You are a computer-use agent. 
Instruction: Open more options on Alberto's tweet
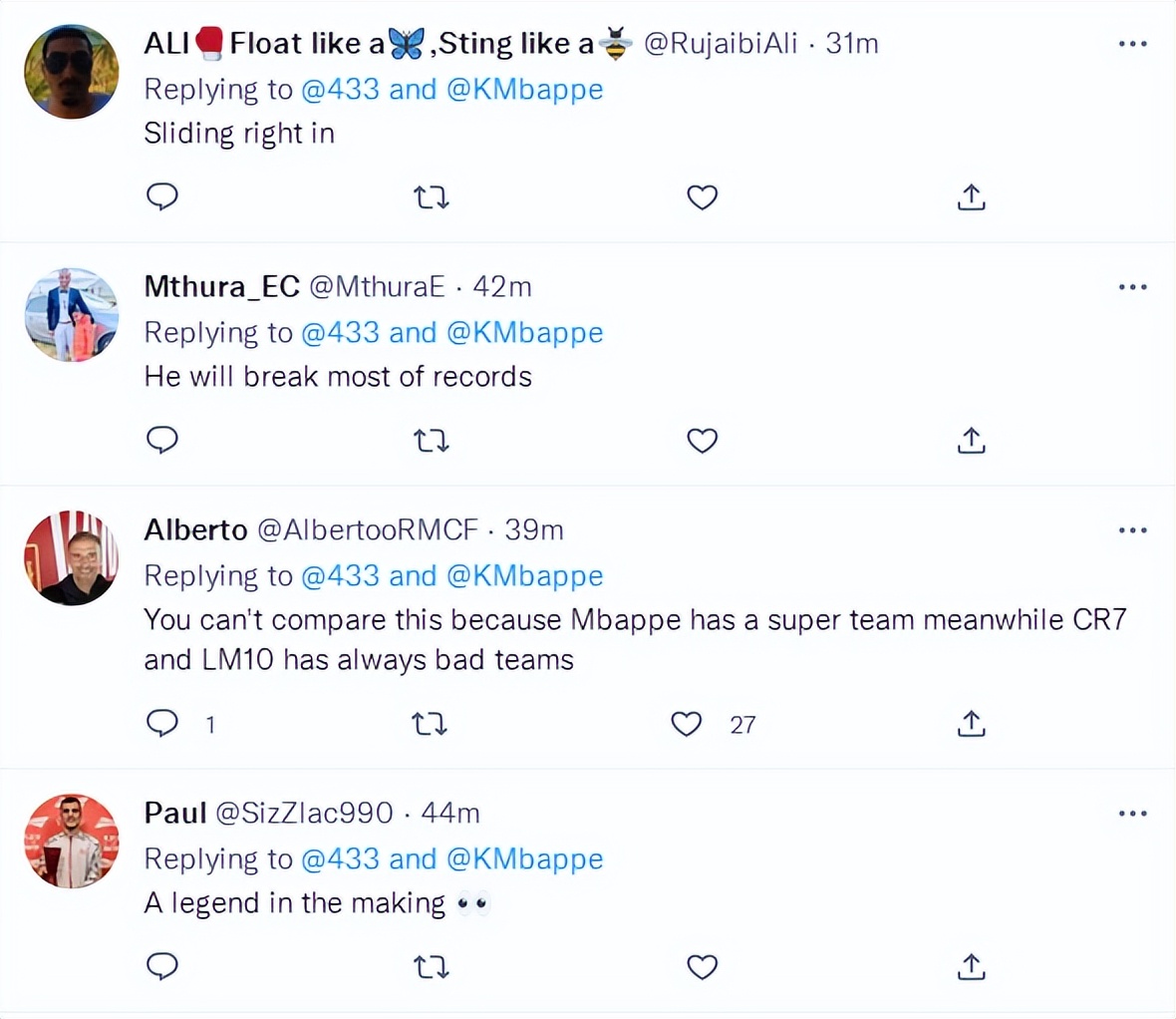1132,530
